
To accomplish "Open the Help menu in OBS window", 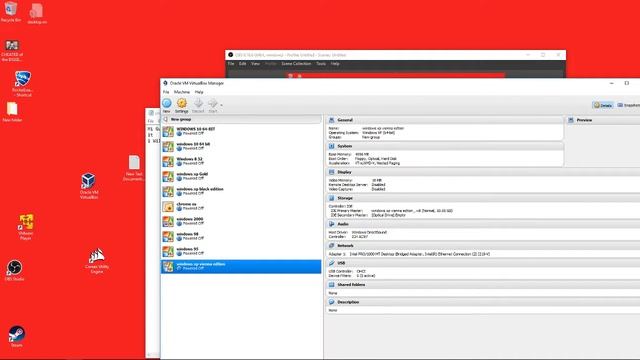I will pyautogui.click(x=335, y=64).
